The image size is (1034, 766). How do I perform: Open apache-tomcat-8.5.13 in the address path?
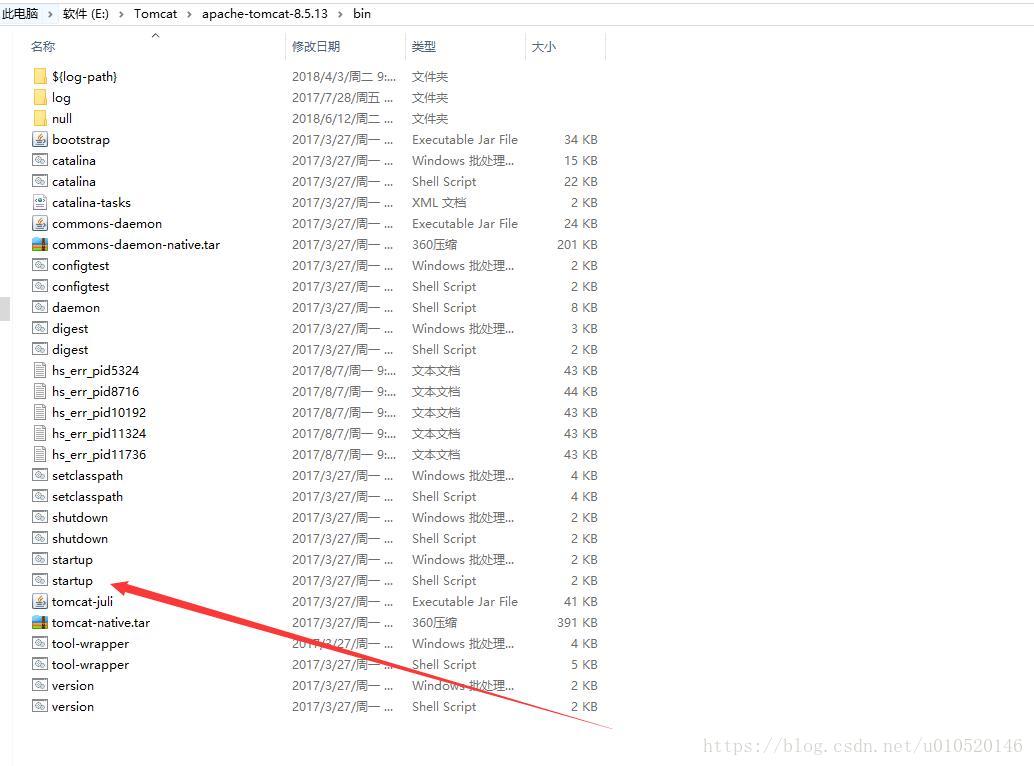pos(264,14)
